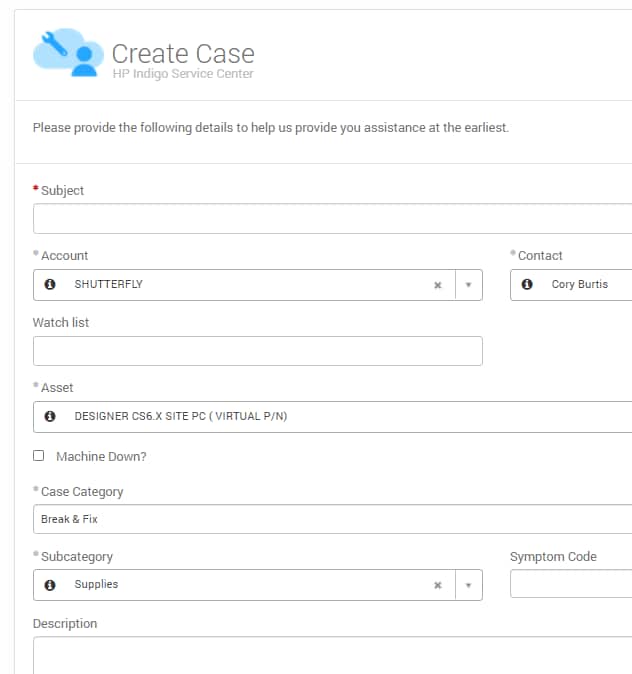Click the SHUTTERFLY account name

[108, 284]
